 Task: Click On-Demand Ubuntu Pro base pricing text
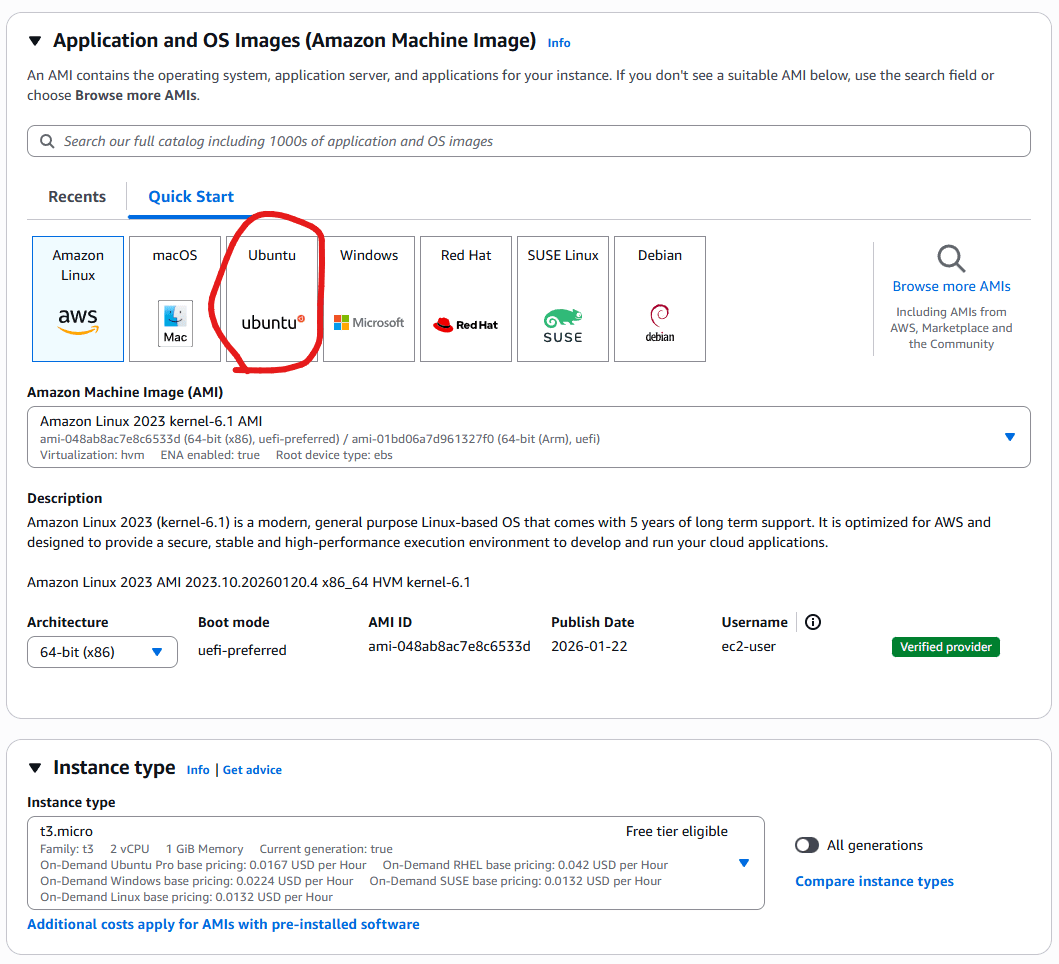[203, 865]
